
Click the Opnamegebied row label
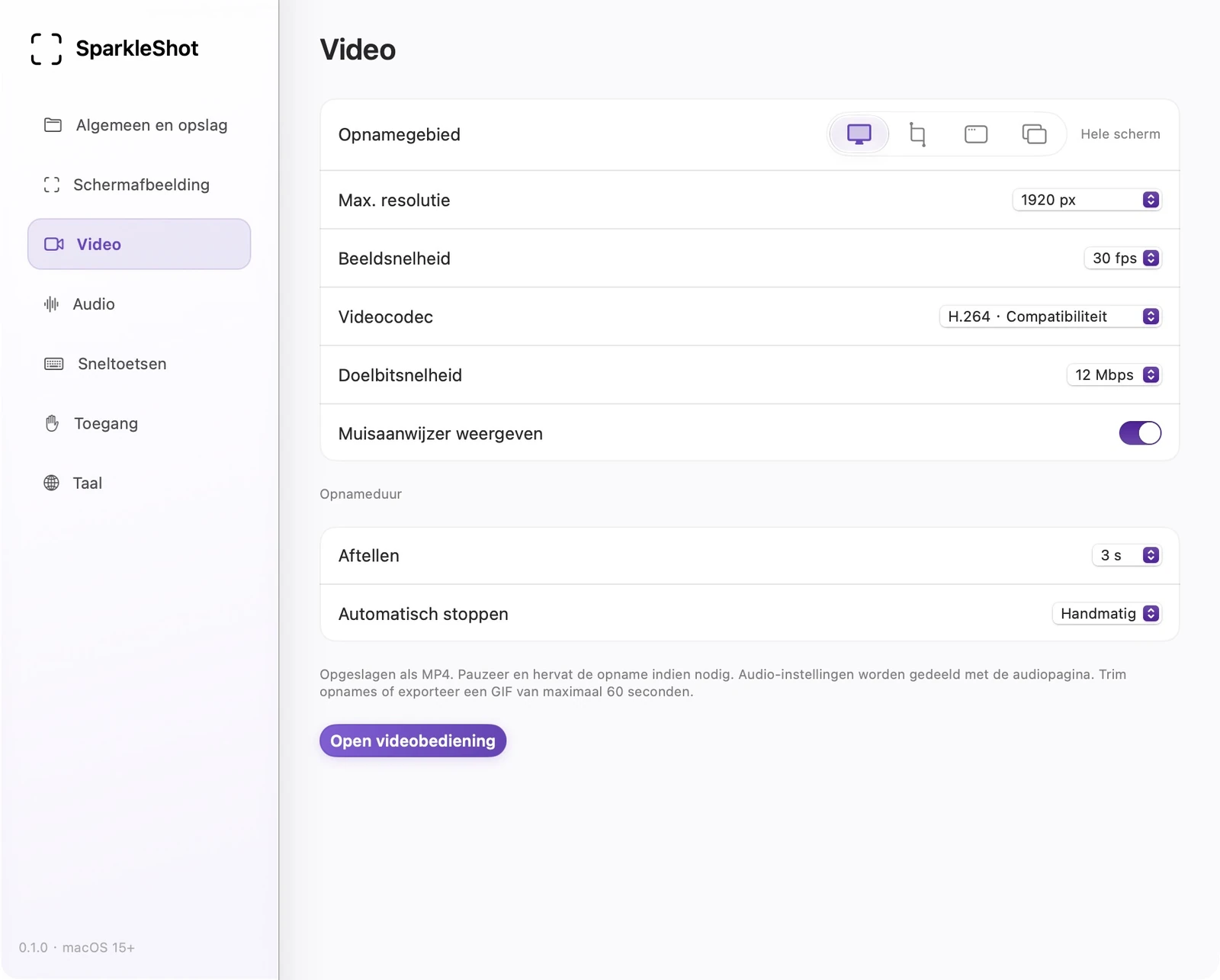(400, 135)
